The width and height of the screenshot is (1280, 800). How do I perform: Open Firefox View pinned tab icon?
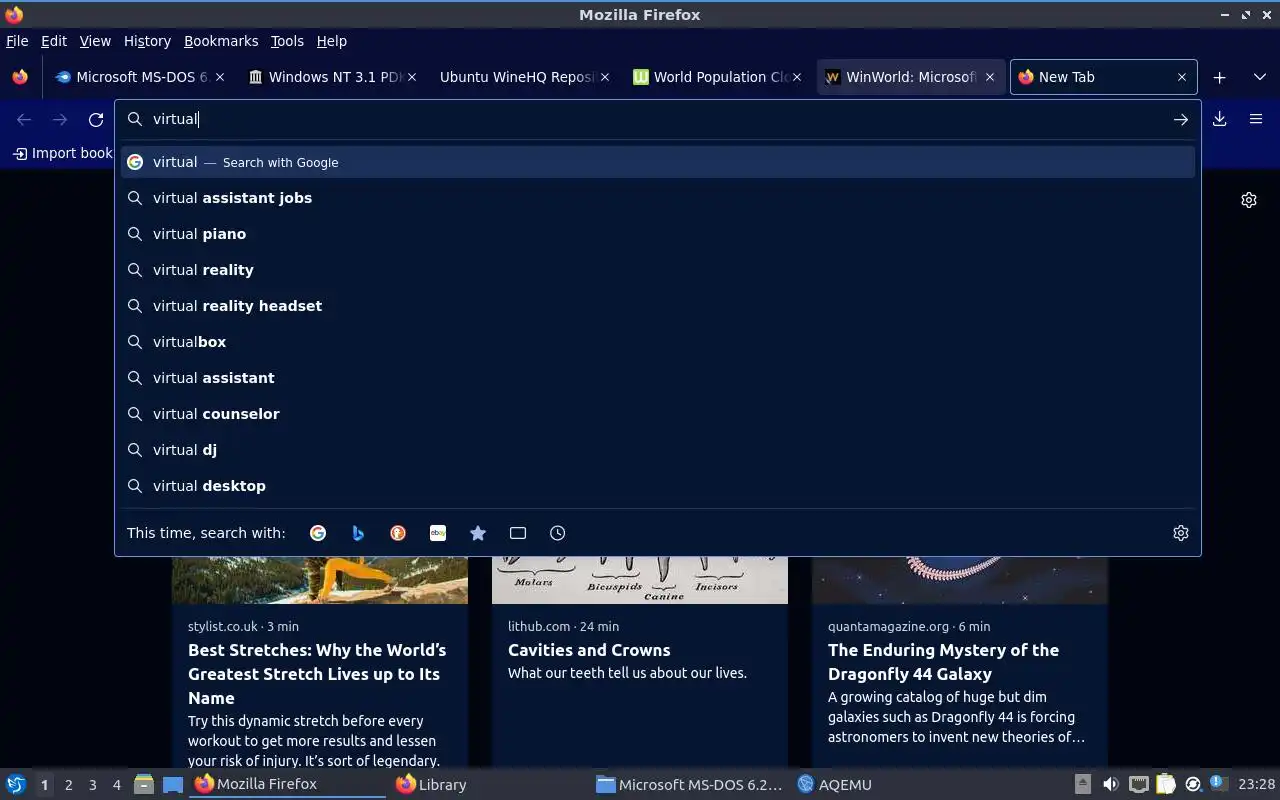20,77
